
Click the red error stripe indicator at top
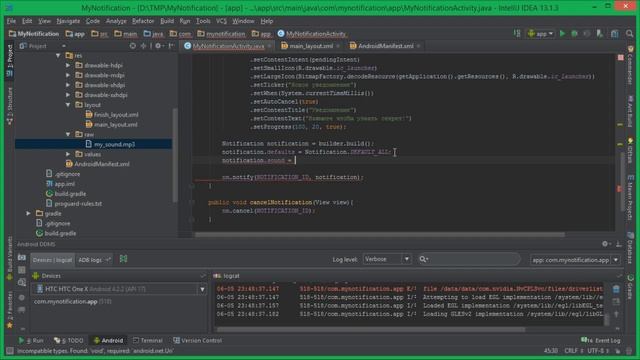[x=620, y=58]
